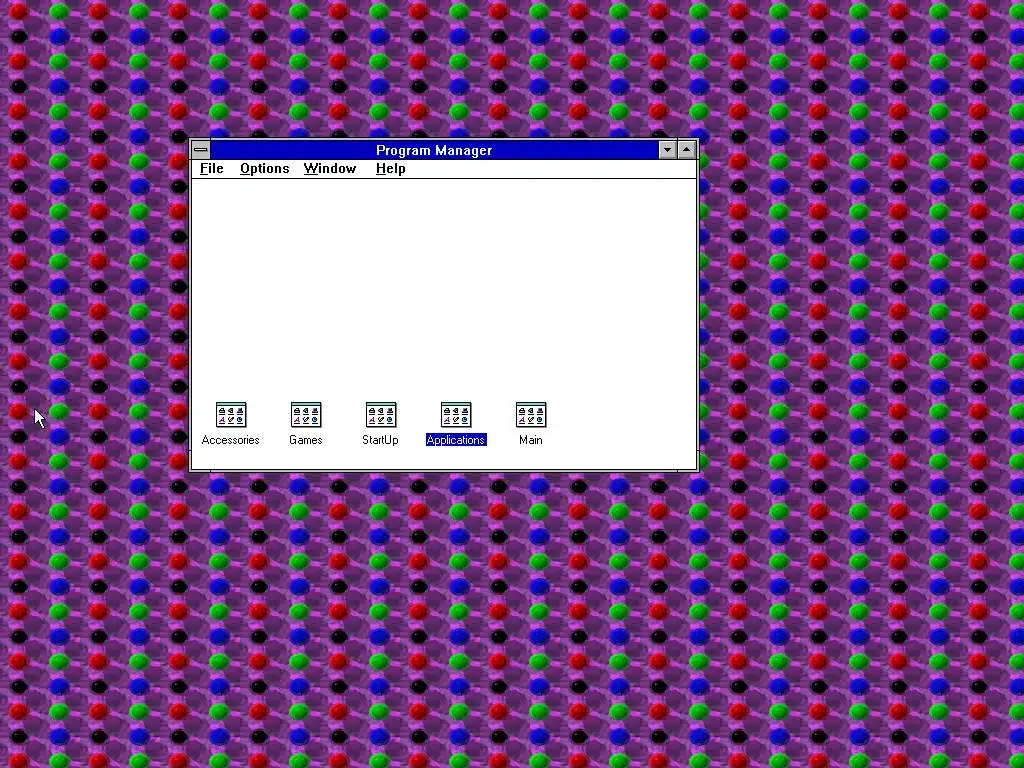Click the Main label text

click(531, 440)
